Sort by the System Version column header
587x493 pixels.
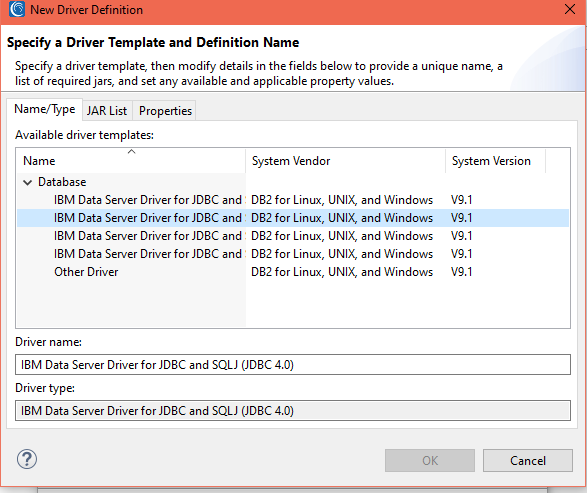coord(496,161)
